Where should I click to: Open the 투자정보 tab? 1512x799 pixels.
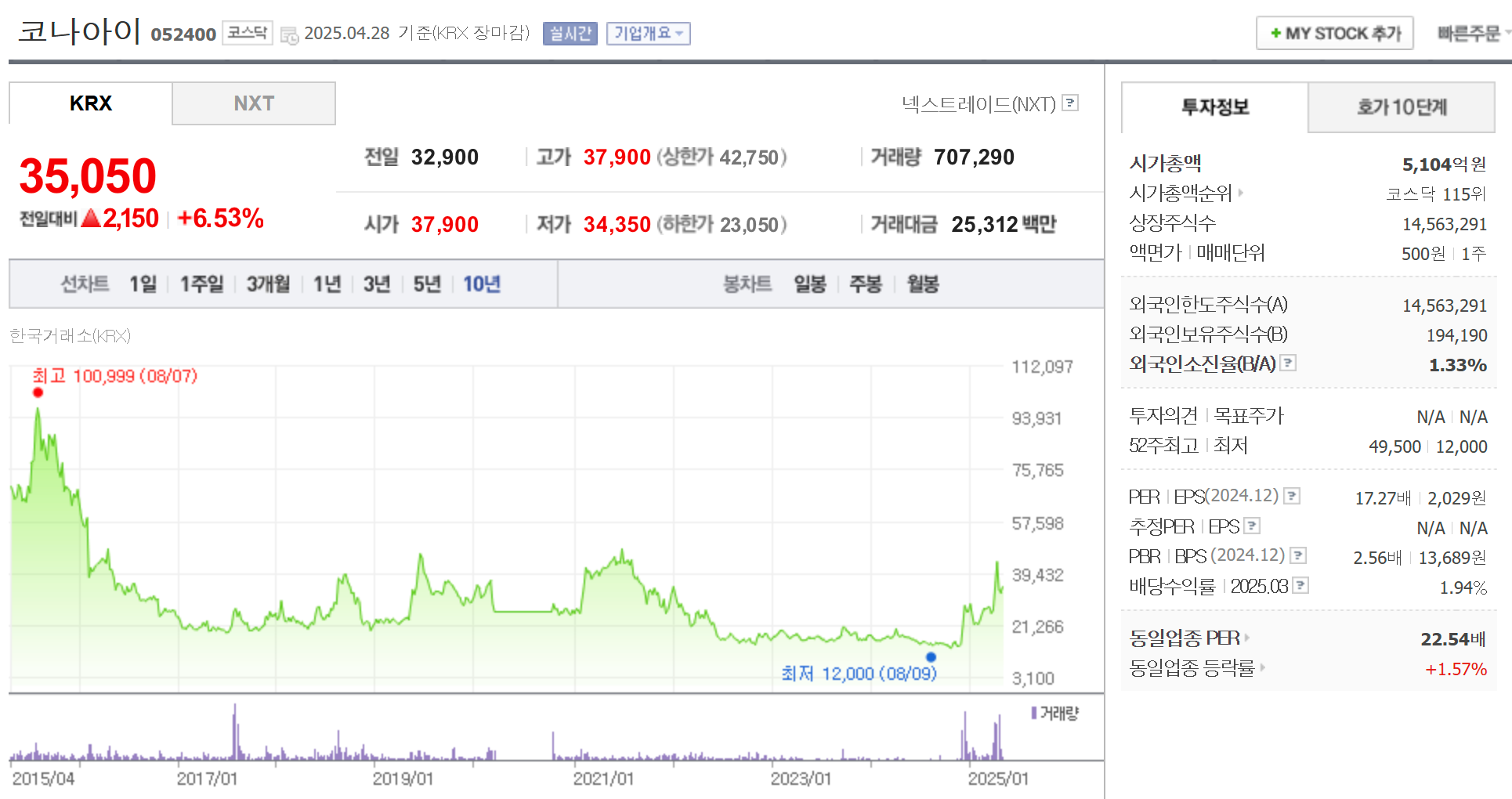[x=1215, y=107]
